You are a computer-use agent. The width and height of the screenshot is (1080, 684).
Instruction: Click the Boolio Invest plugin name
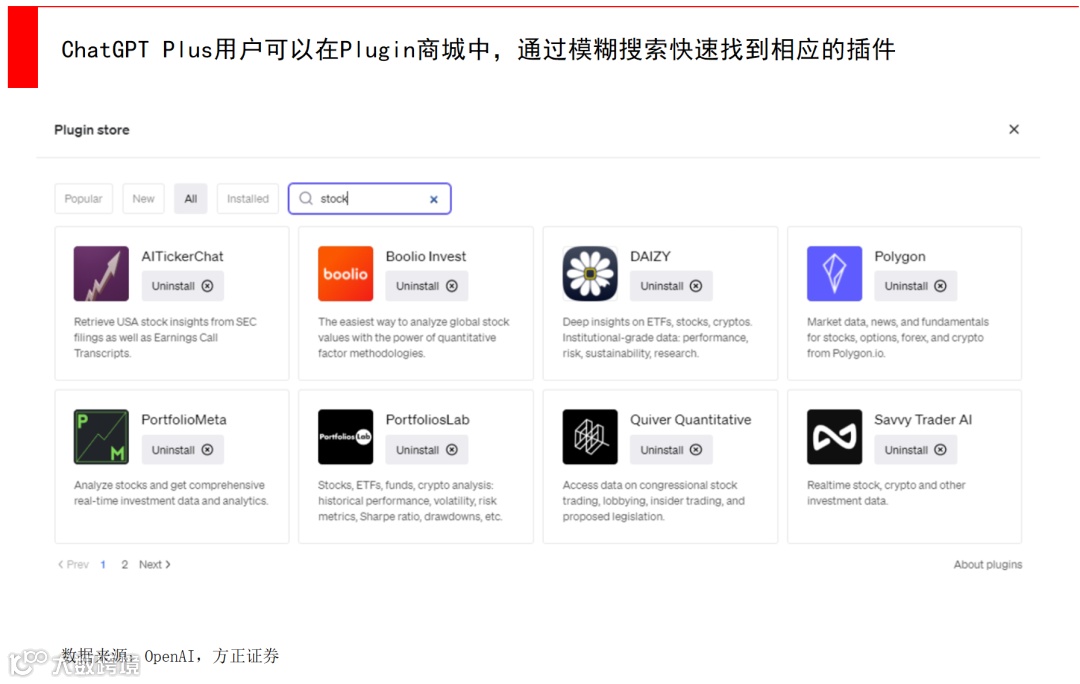426,256
